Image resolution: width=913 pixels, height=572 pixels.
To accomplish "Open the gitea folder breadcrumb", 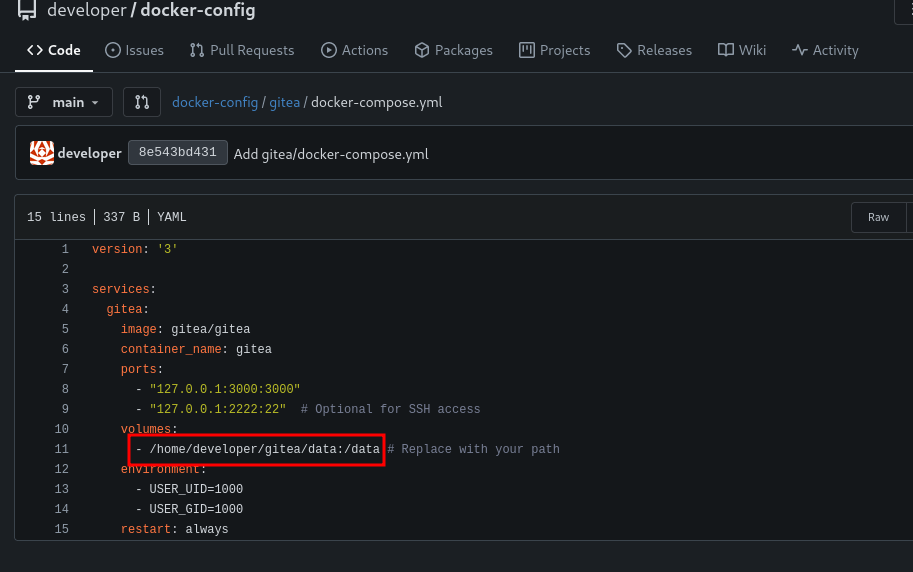I will coord(284,102).
